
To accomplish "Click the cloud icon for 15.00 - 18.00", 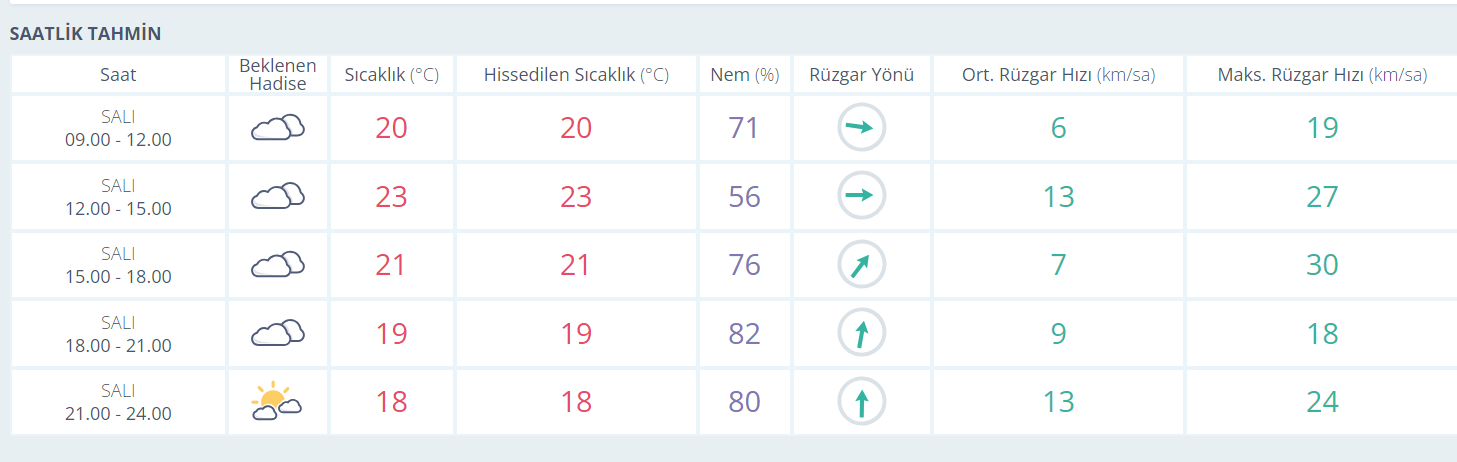I will click(277, 264).
